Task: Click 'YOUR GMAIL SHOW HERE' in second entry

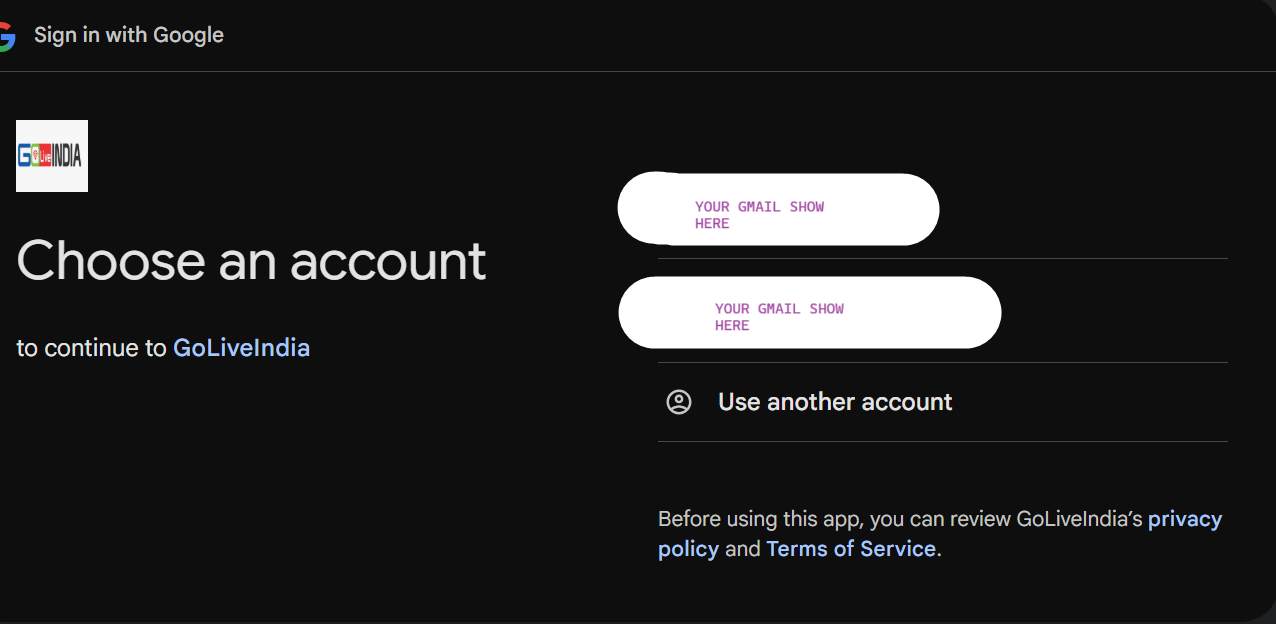Action: (x=780, y=317)
